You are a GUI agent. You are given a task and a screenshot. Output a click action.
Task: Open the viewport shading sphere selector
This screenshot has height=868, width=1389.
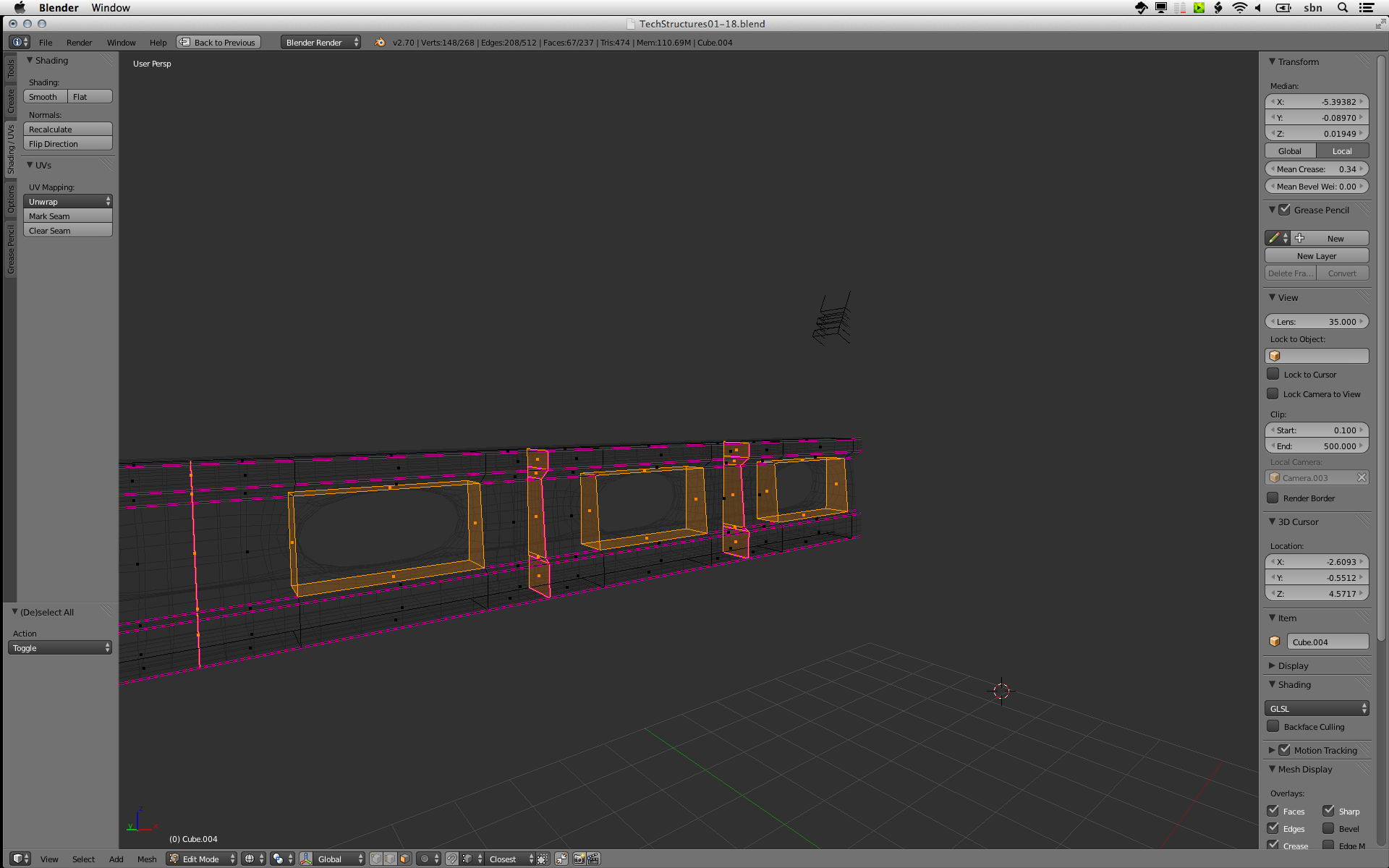click(x=253, y=859)
